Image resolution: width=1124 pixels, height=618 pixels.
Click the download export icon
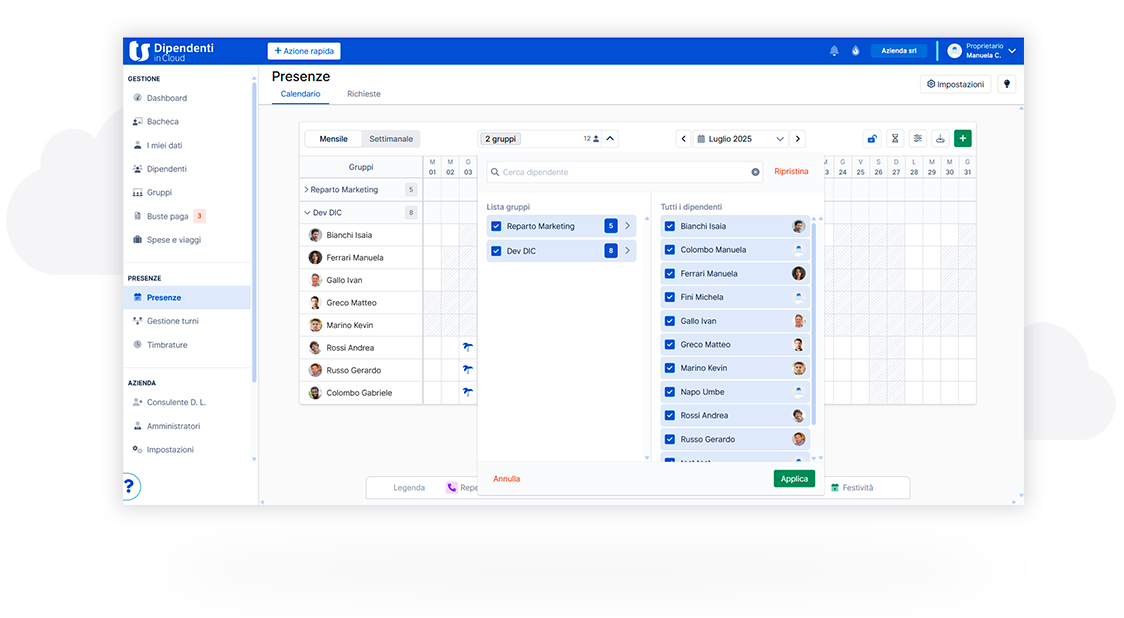click(940, 138)
